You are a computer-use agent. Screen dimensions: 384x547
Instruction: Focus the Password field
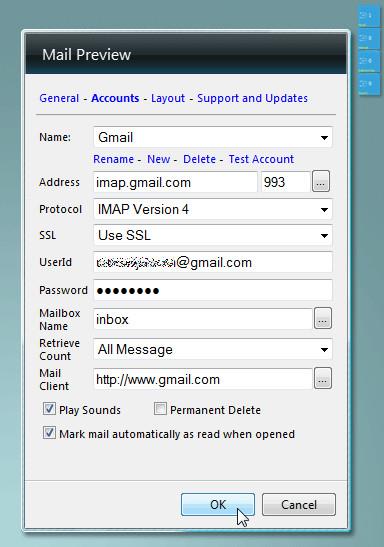(x=213, y=290)
